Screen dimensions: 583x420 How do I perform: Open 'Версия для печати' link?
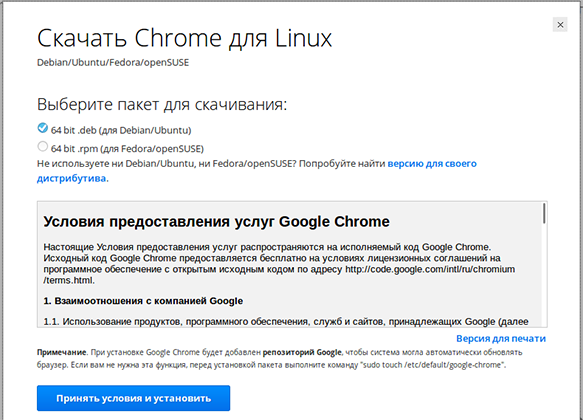coord(501,339)
